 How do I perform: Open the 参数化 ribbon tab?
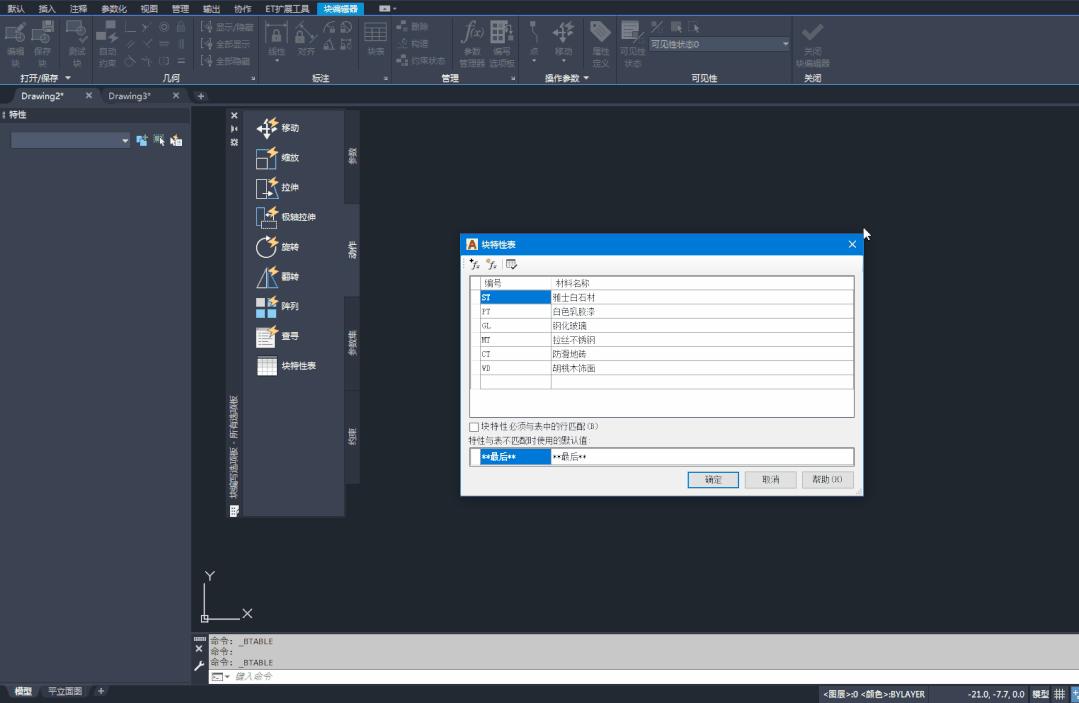[114, 8]
